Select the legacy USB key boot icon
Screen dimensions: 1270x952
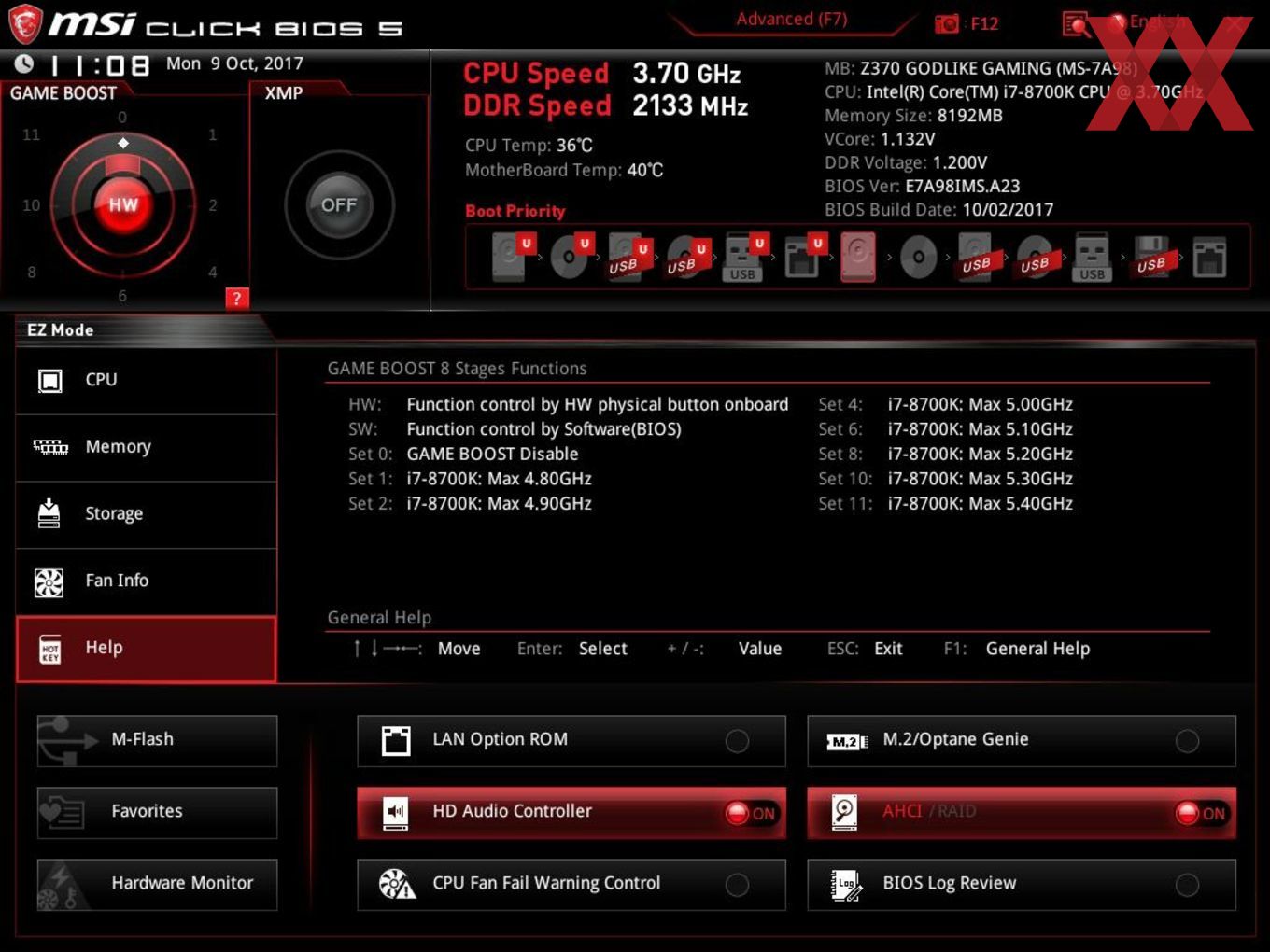pyautogui.click(x=1092, y=257)
